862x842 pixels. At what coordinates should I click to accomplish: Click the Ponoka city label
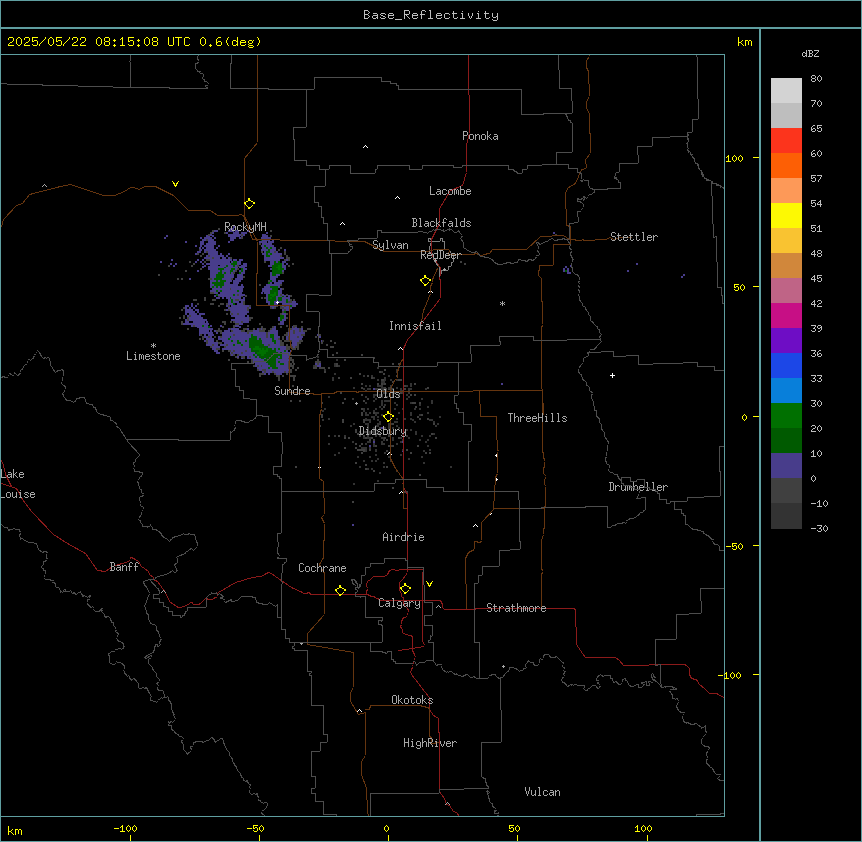click(480, 136)
